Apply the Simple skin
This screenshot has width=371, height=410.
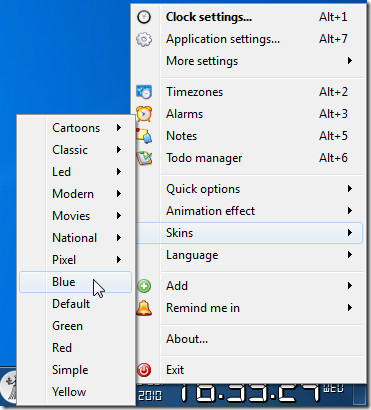(x=76, y=370)
